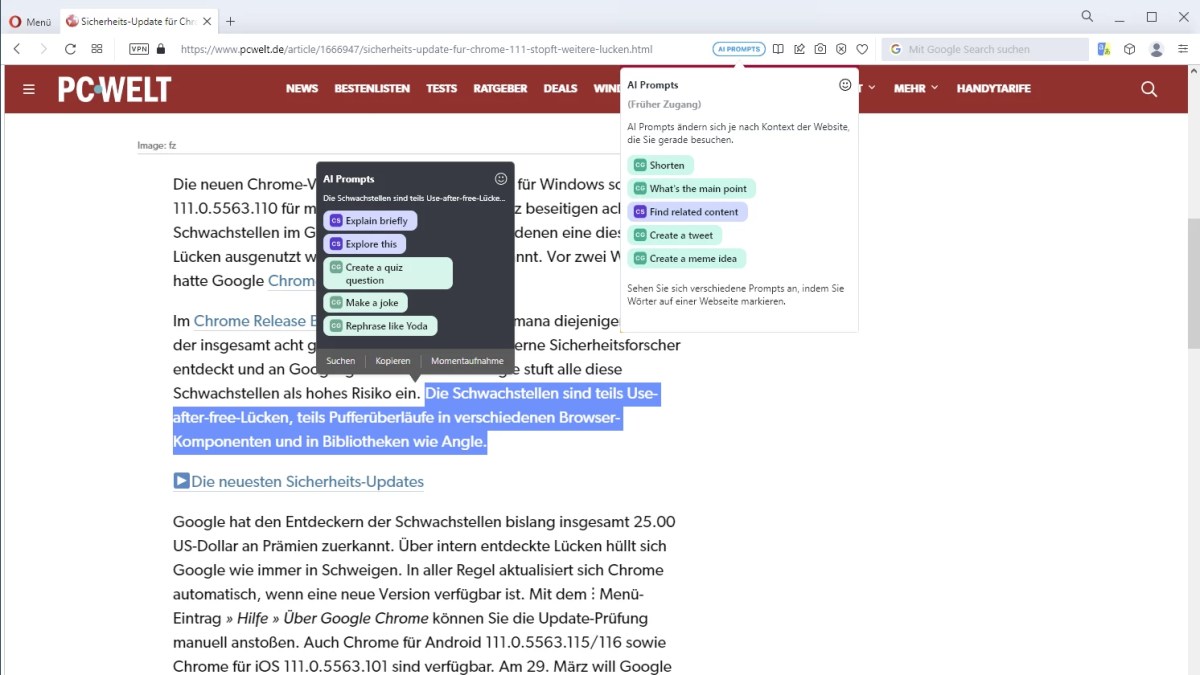
Task: Open RATGEBER in site navigation
Action: [501, 88]
